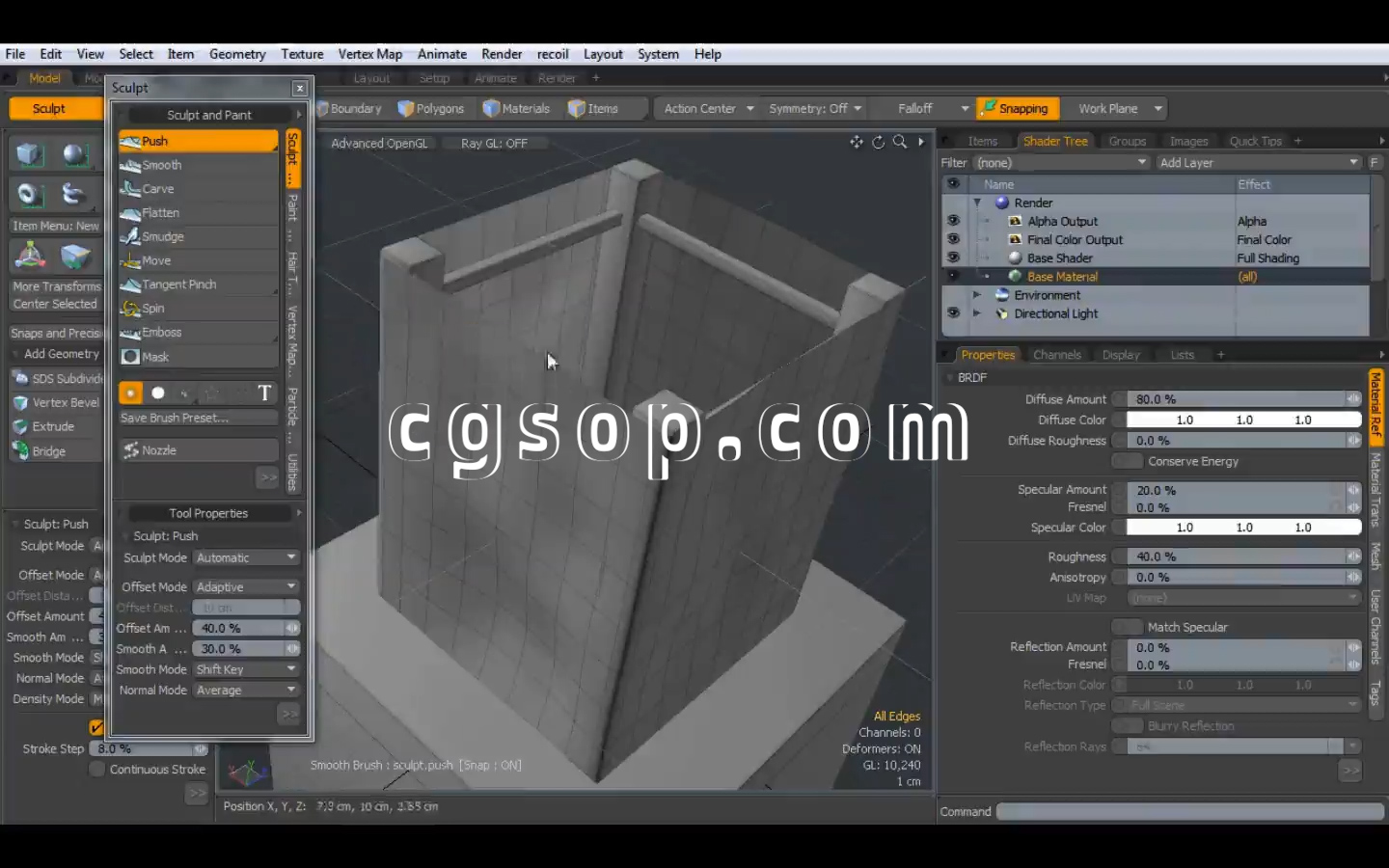Viewport: 1389px width, 868px height.
Task: Choose the Mask tool
Action: point(198,357)
